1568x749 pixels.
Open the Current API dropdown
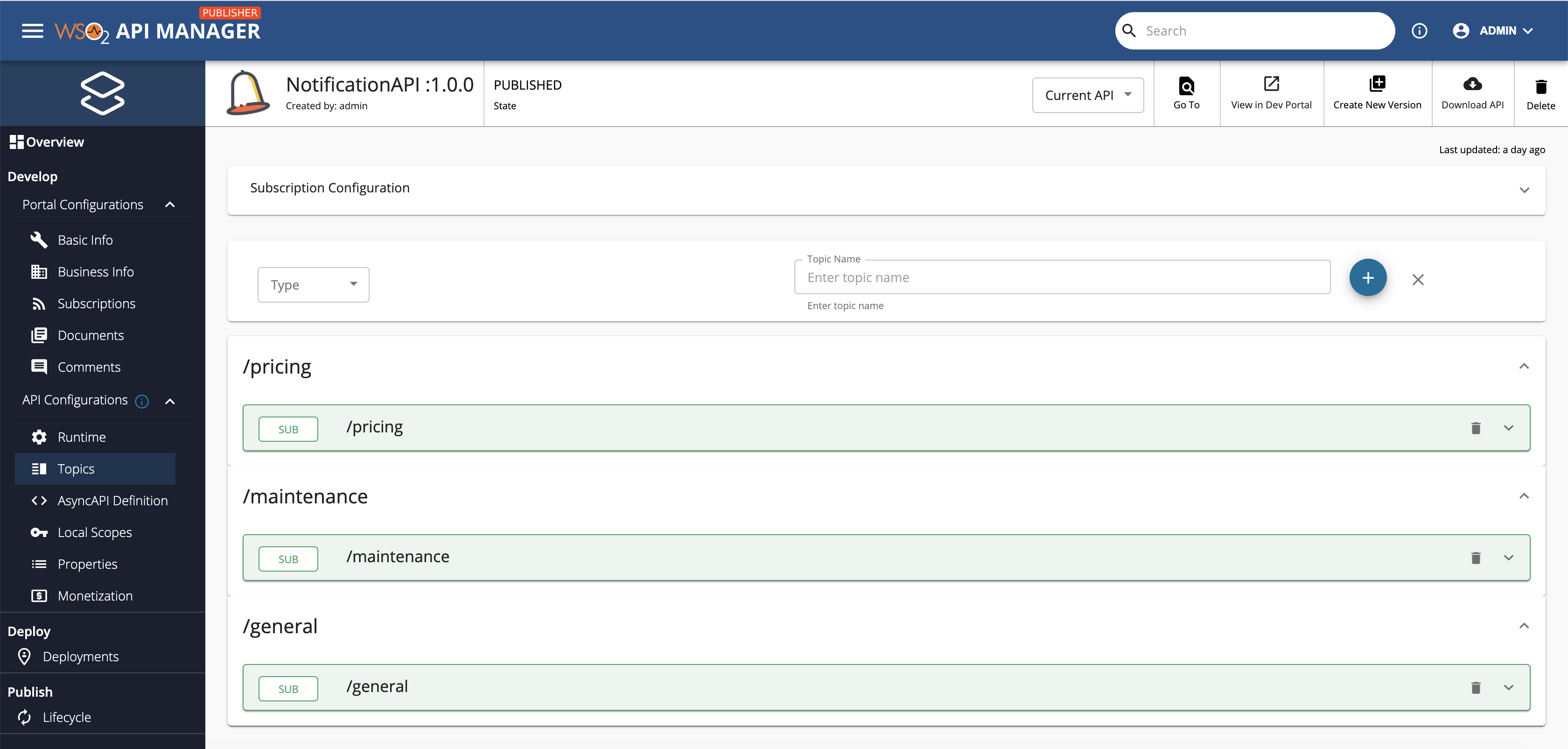[1088, 95]
